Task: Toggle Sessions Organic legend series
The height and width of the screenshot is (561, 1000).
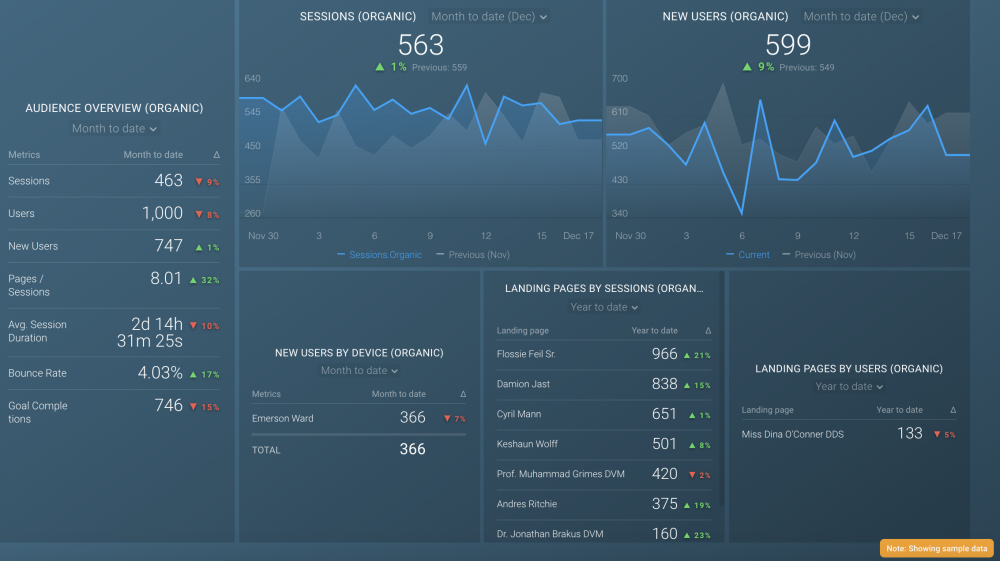Action: [x=380, y=255]
